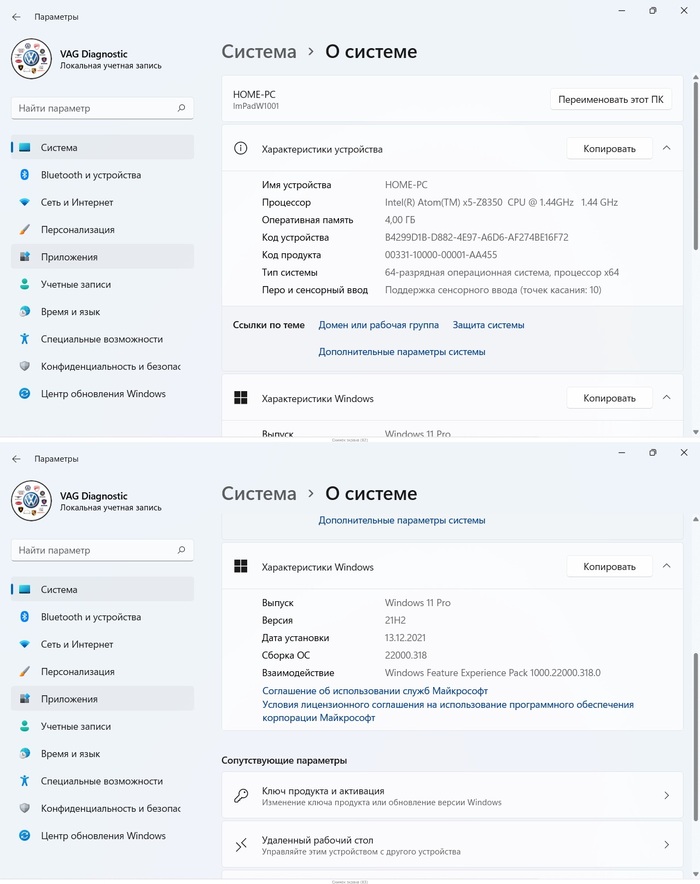Click the key icon for Ключ продукта и активация

(x=241, y=796)
